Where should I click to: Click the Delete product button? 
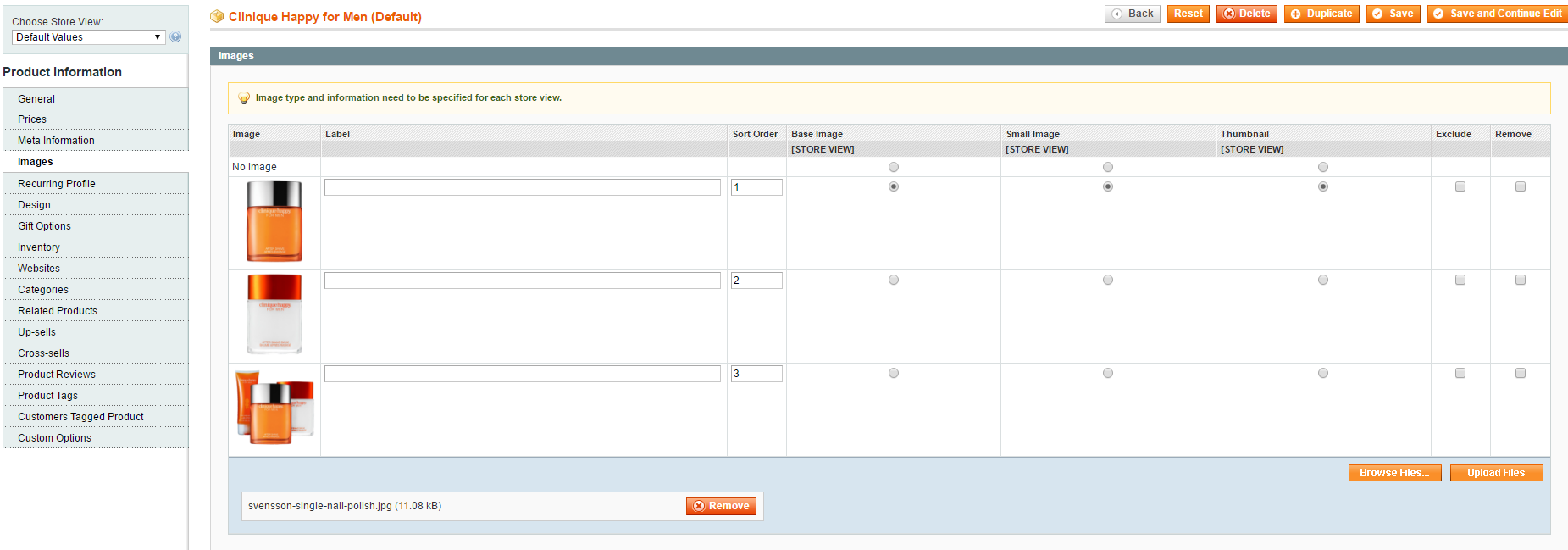click(x=1246, y=14)
